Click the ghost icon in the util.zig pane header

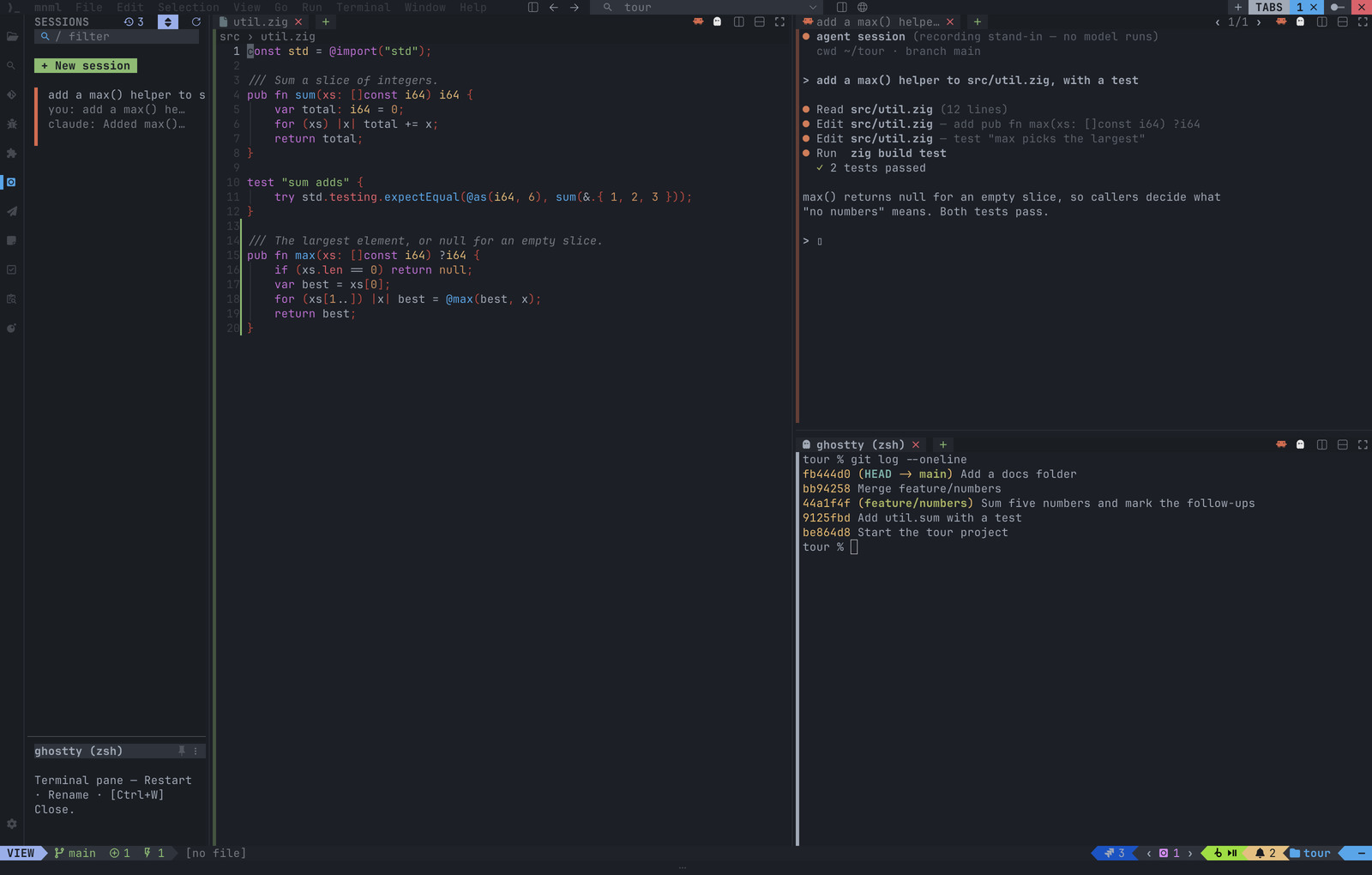[x=718, y=21]
